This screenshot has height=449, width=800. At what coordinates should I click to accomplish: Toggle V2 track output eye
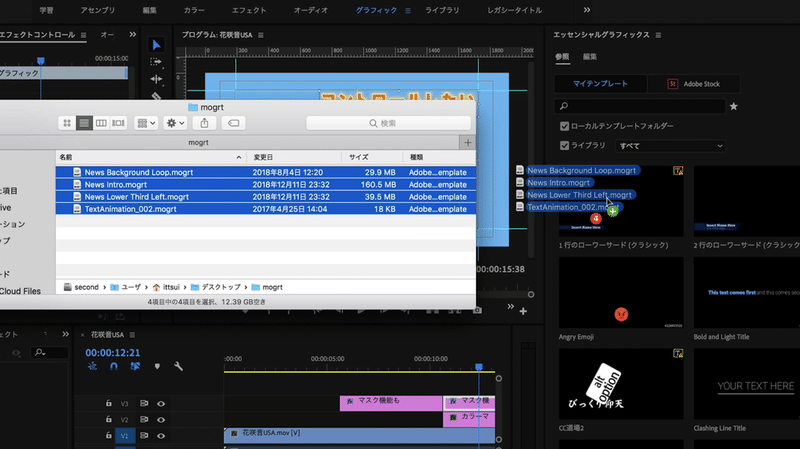[x=161, y=420]
